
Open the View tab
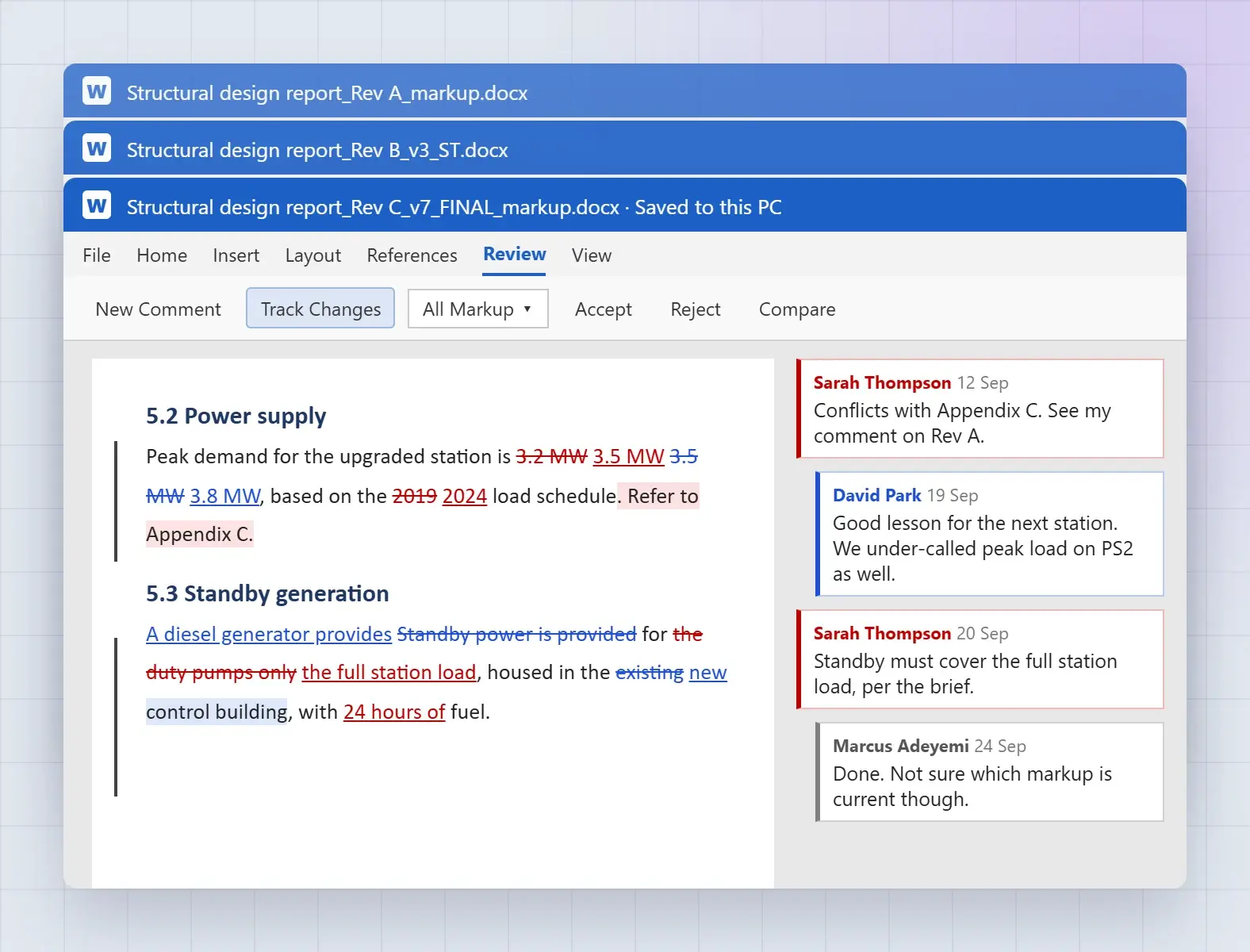592,255
